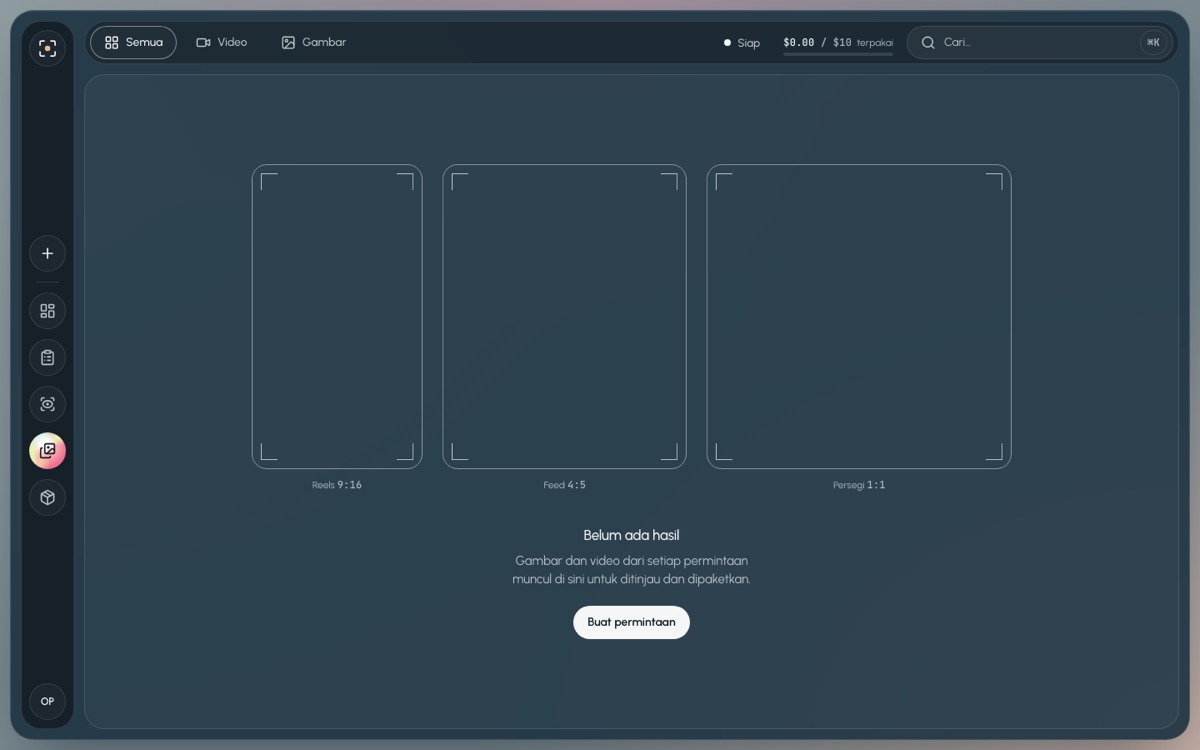Select the Feed 4:5 placeholder frame
Screen dimensions: 1200x750
click(x=565, y=316)
